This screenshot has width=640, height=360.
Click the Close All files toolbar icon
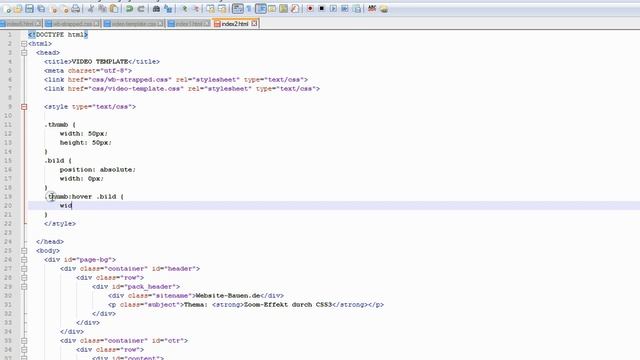click(x=65, y=9)
